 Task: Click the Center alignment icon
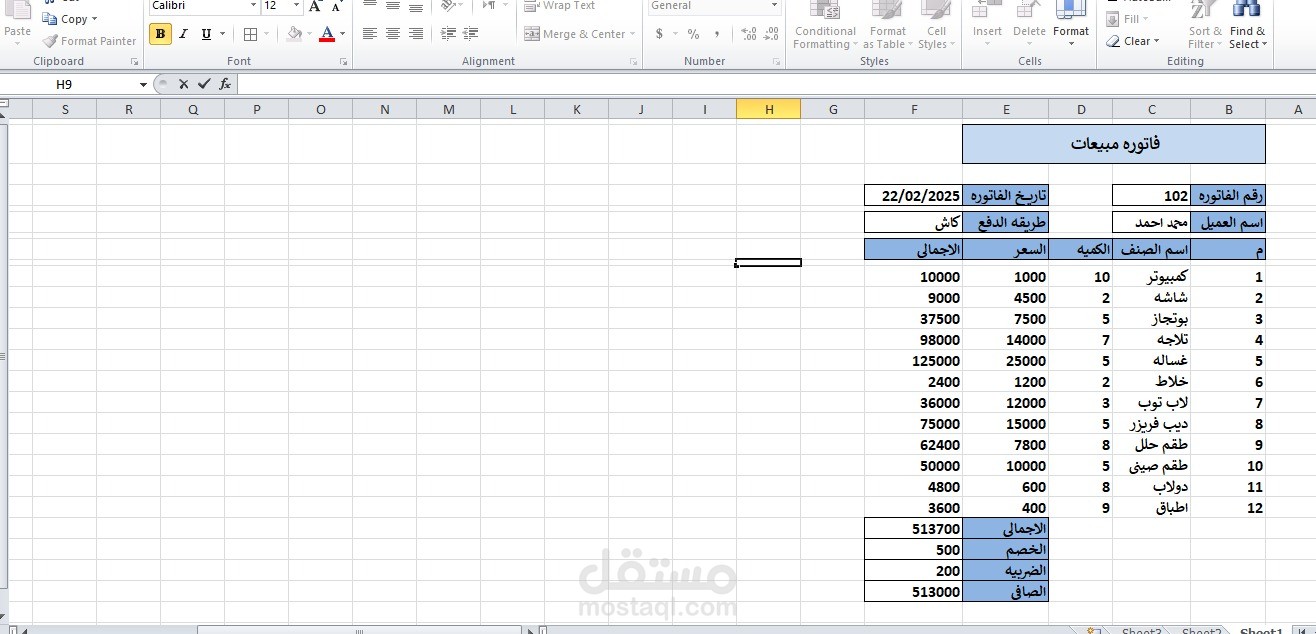pyautogui.click(x=393, y=34)
